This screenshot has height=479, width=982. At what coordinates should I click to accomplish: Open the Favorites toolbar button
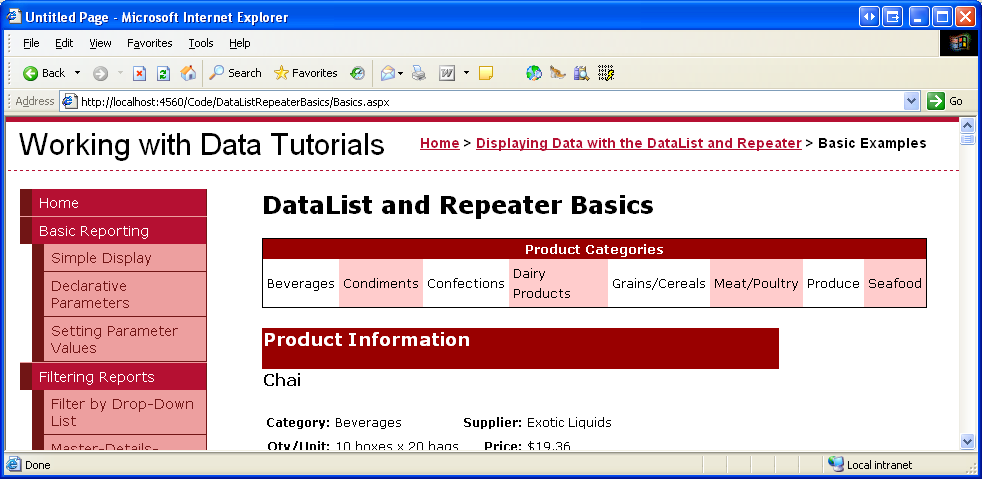(x=305, y=73)
